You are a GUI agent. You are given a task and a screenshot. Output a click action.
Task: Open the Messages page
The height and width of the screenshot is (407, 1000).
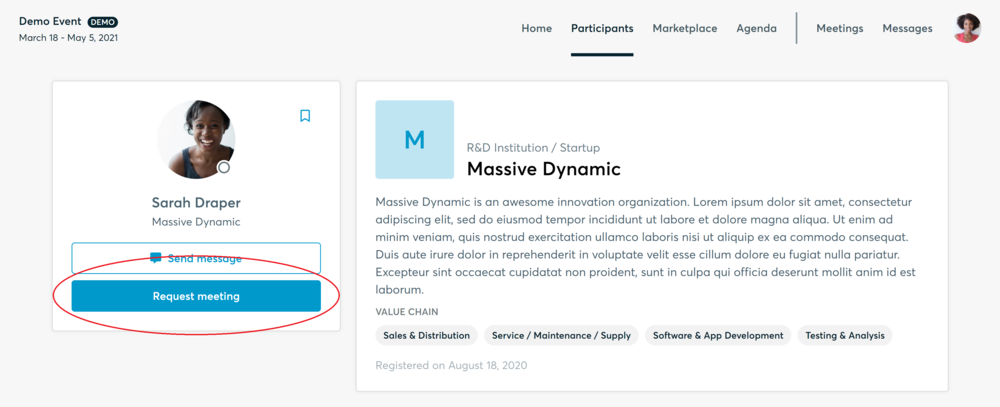pyautogui.click(x=908, y=28)
